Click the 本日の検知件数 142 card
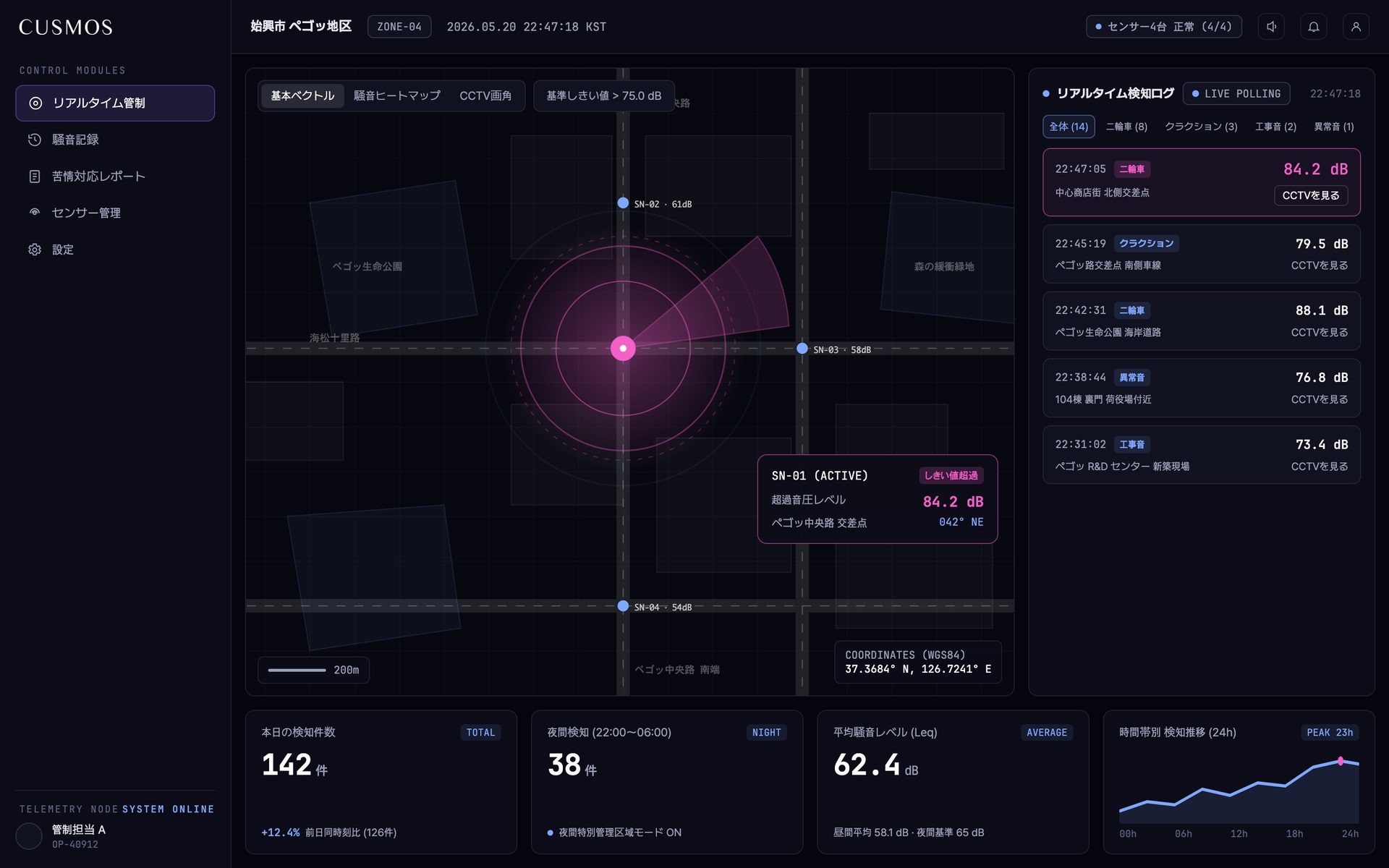Image resolution: width=1389 pixels, height=868 pixels. pyautogui.click(x=381, y=782)
